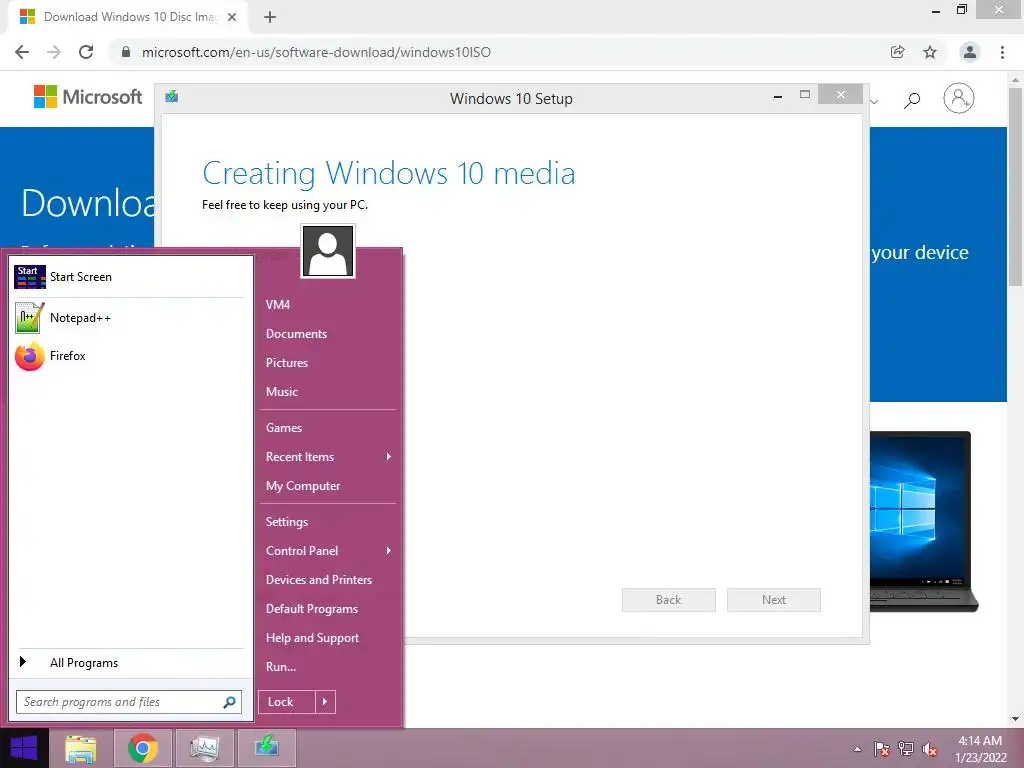The height and width of the screenshot is (768, 1024).
Task: Bookmark this page with the star icon
Action: [930, 52]
